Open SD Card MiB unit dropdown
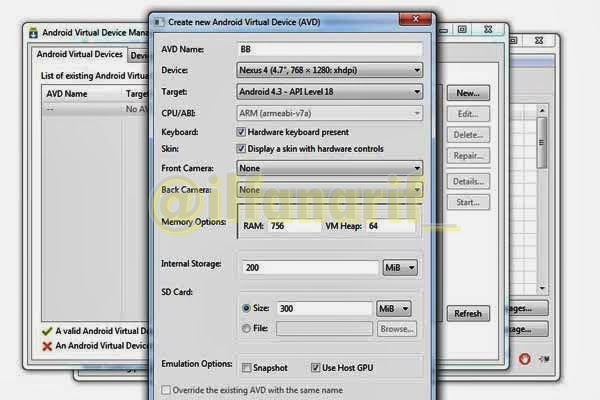This screenshot has width=600, height=400. (394, 309)
